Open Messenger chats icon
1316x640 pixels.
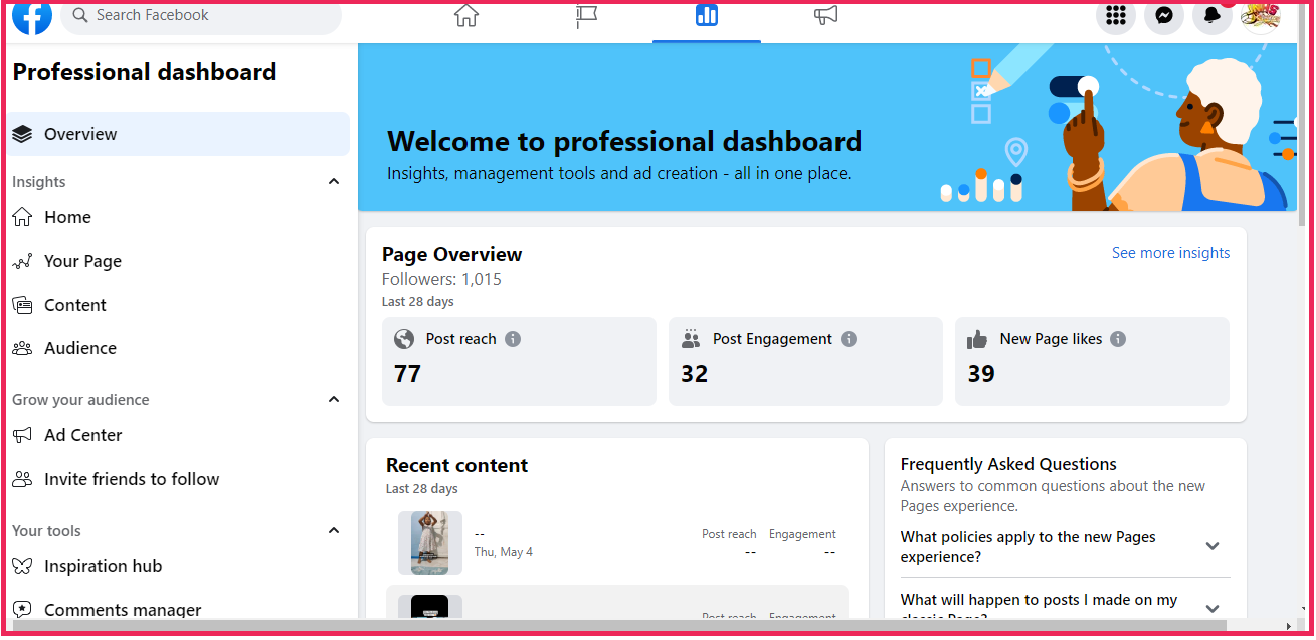1164,16
